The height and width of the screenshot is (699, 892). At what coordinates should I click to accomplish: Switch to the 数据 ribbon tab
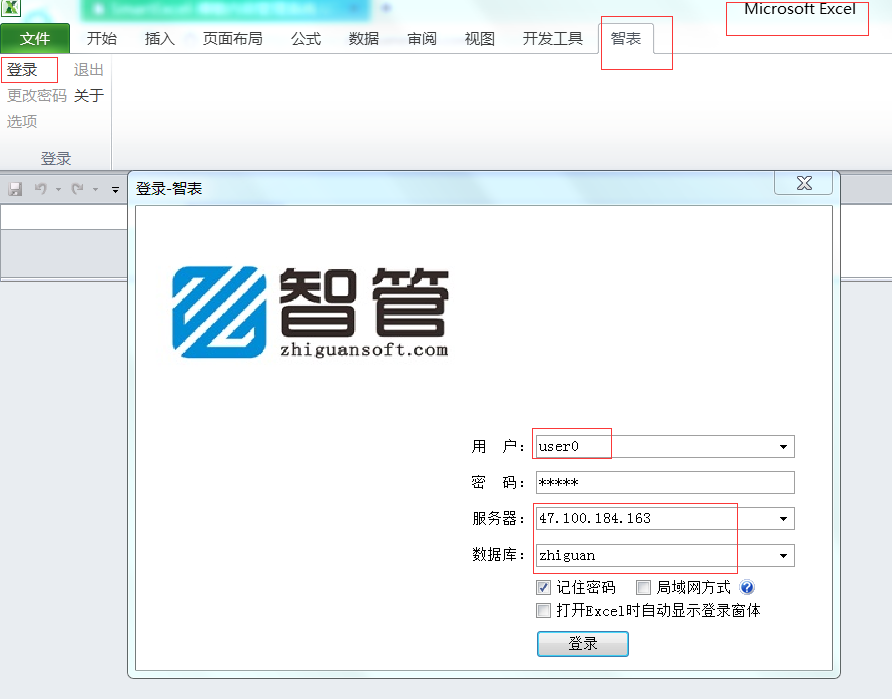pos(364,39)
